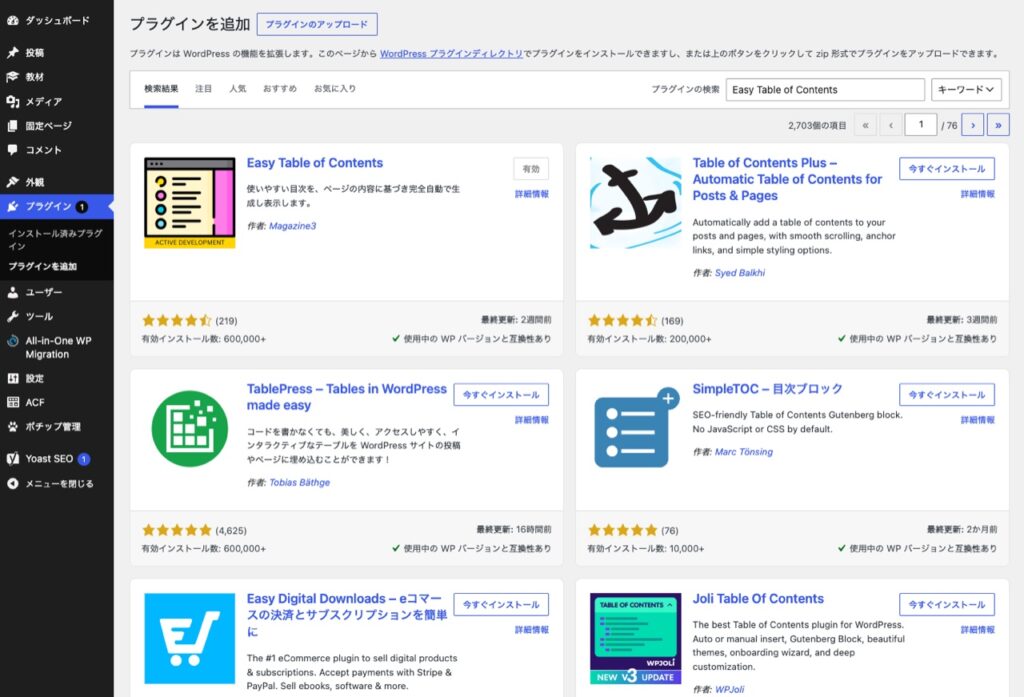Select プラグインを追加 submenu item
Viewport: 1024px width, 697px height.
pyautogui.click(x=42, y=267)
